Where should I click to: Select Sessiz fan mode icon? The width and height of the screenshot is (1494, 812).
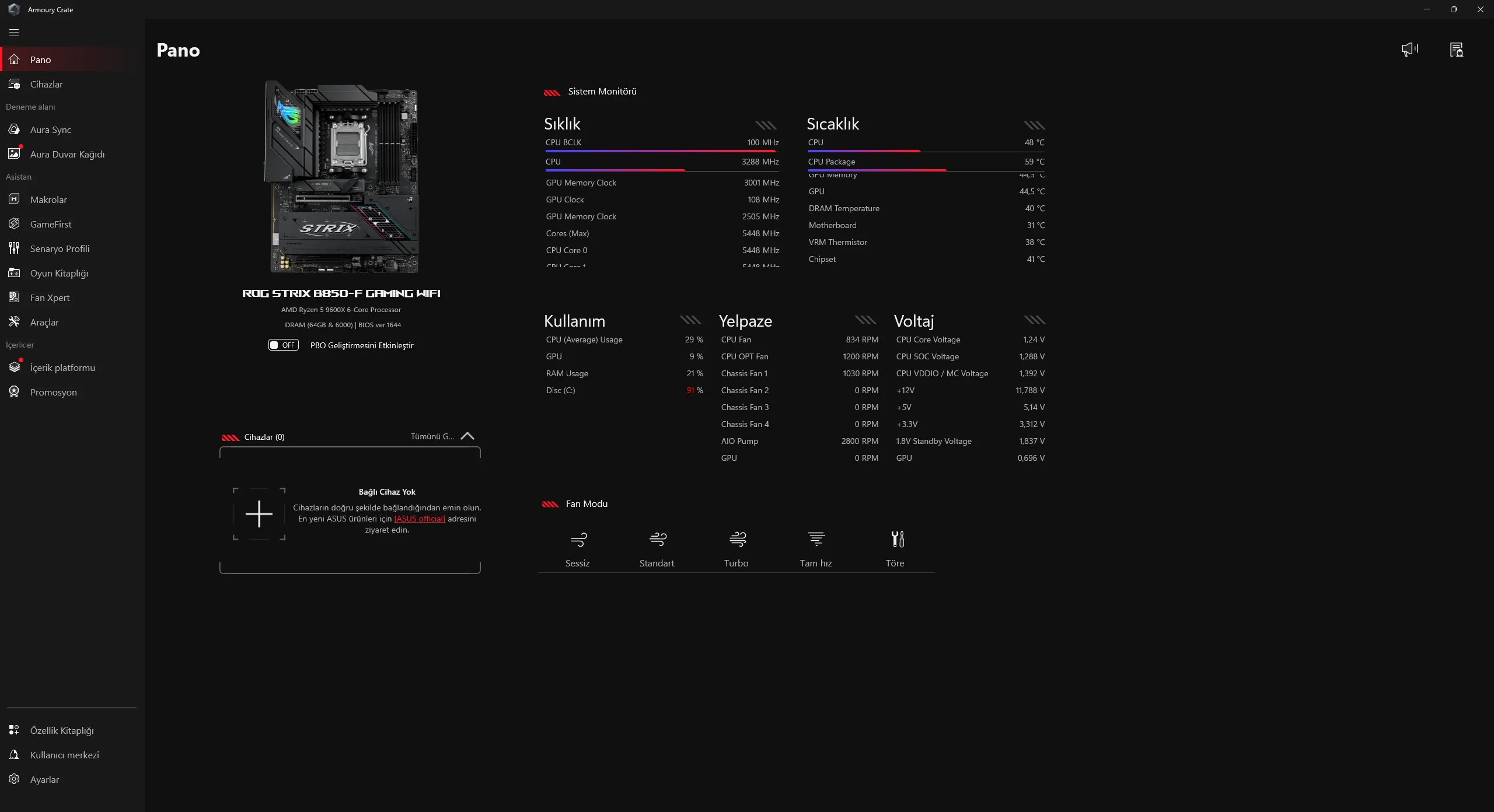tap(578, 540)
